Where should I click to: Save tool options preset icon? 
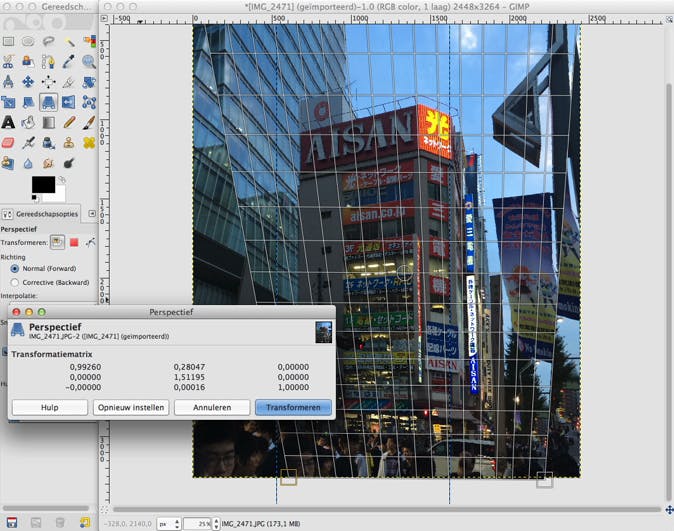12,522
